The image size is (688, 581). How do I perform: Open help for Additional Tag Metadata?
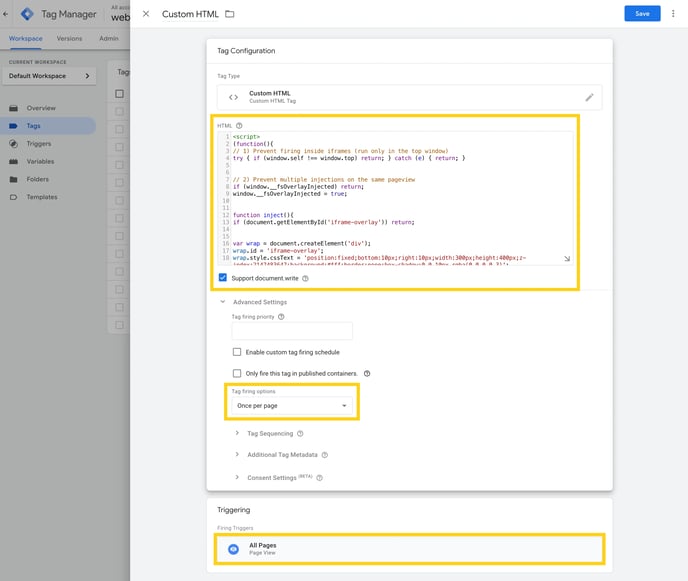pyautogui.click(x=325, y=455)
